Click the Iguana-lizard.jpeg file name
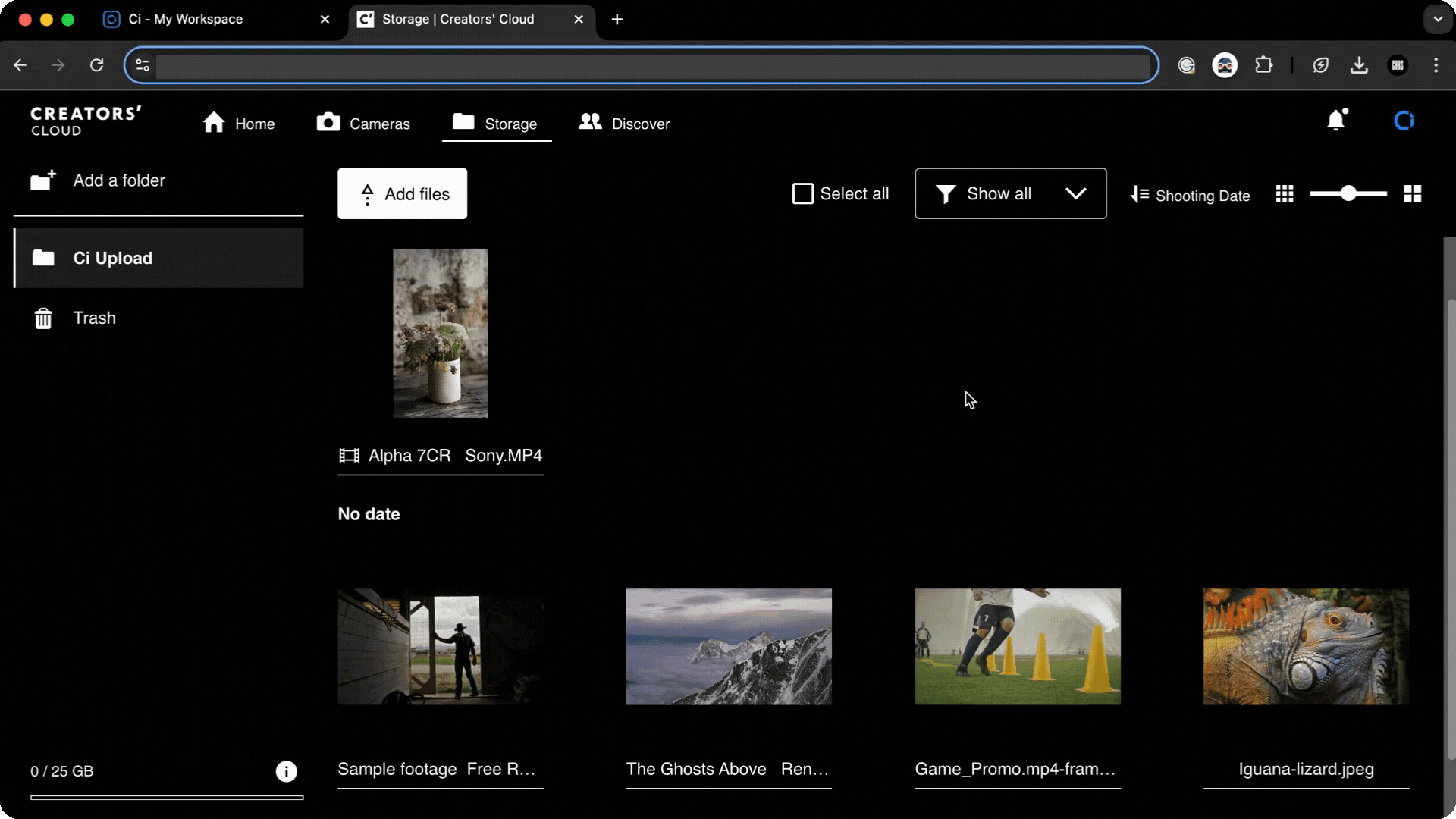Viewport: 1456px width, 819px height. click(1306, 769)
